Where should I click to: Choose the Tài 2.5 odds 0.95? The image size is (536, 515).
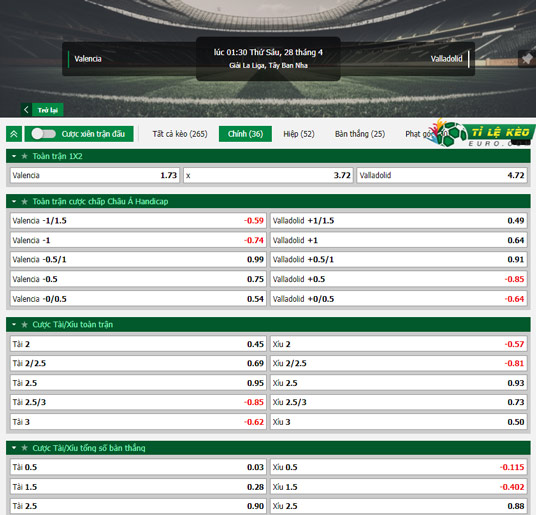tap(138, 383)
